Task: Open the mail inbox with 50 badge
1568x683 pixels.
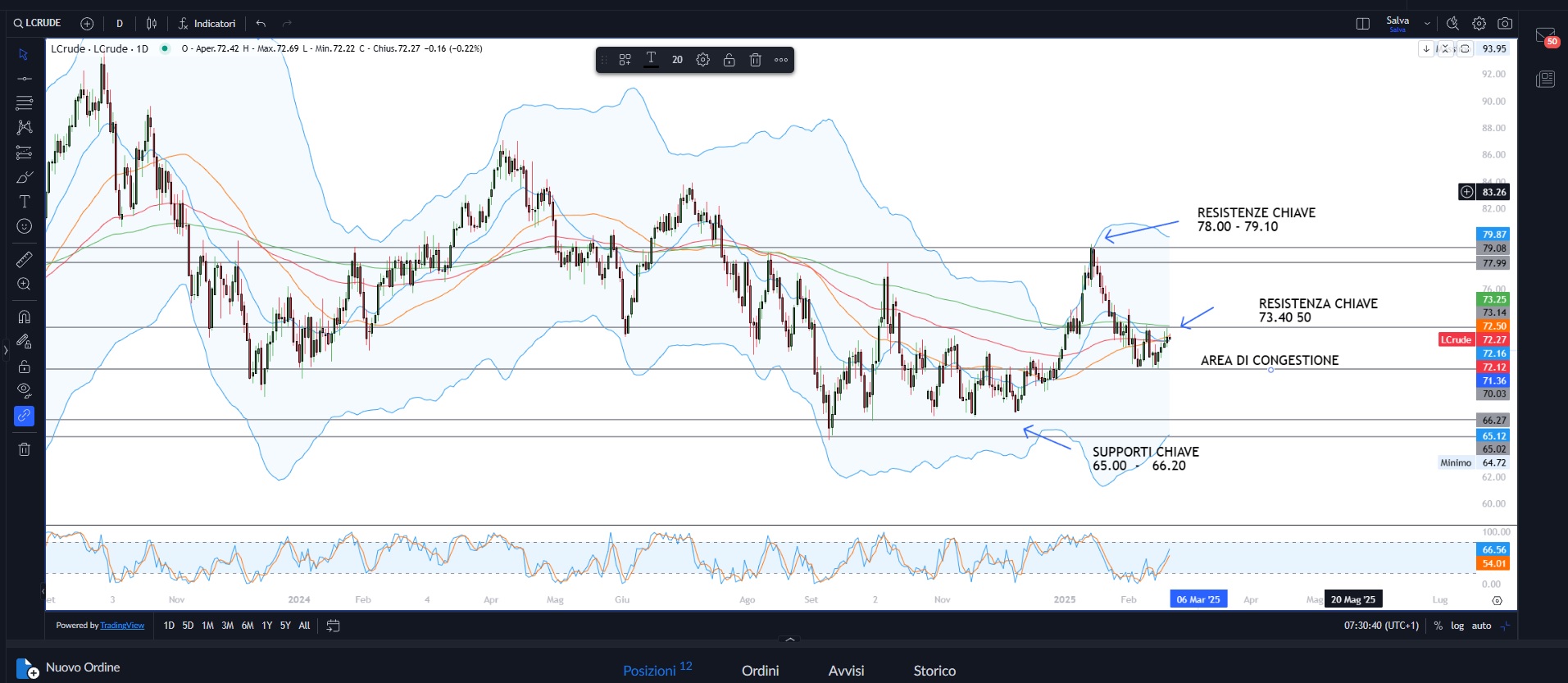Action: (1545, 37)
